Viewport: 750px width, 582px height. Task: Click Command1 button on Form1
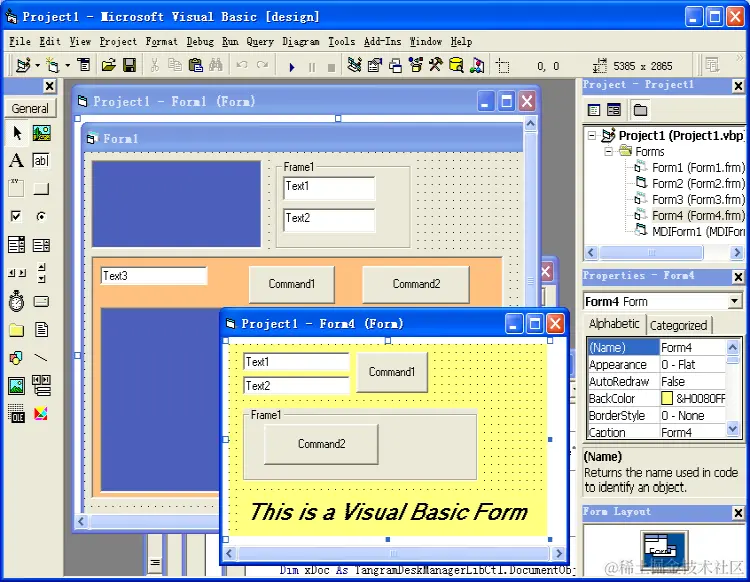[292, 284]
